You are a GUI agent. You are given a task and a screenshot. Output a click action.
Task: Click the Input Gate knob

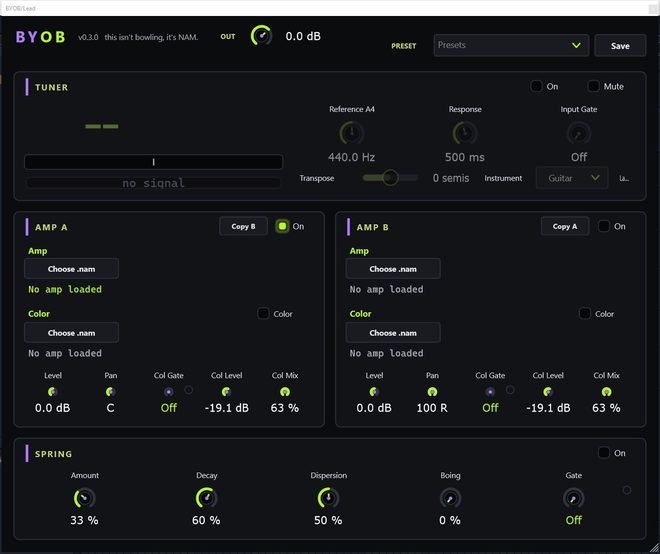[x=579, y=133]
